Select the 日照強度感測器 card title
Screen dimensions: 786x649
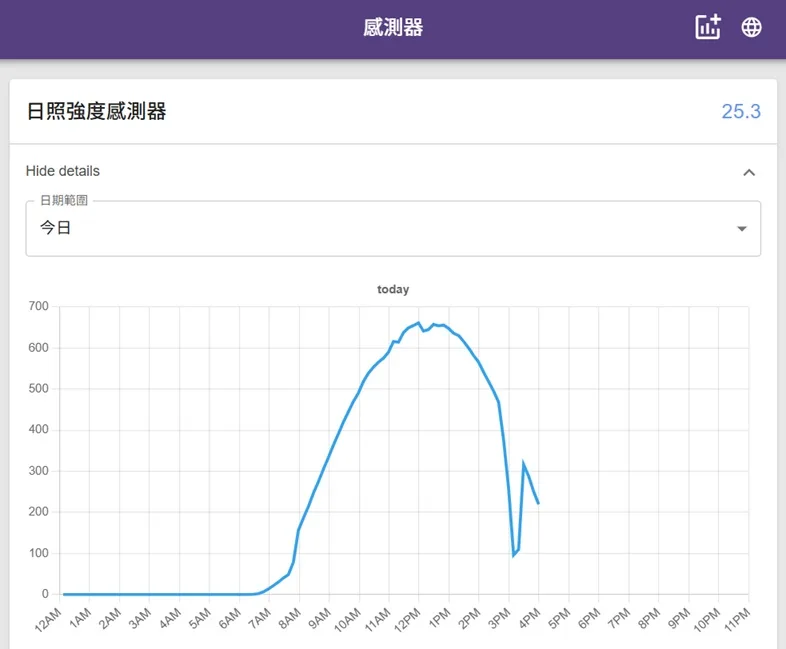[96, 111]
